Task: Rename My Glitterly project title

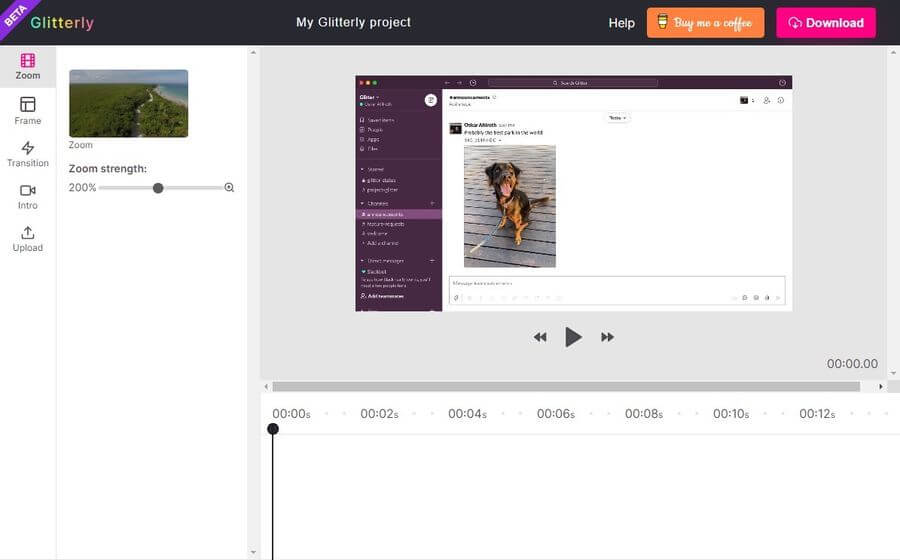Action: (x=354, y=22)
